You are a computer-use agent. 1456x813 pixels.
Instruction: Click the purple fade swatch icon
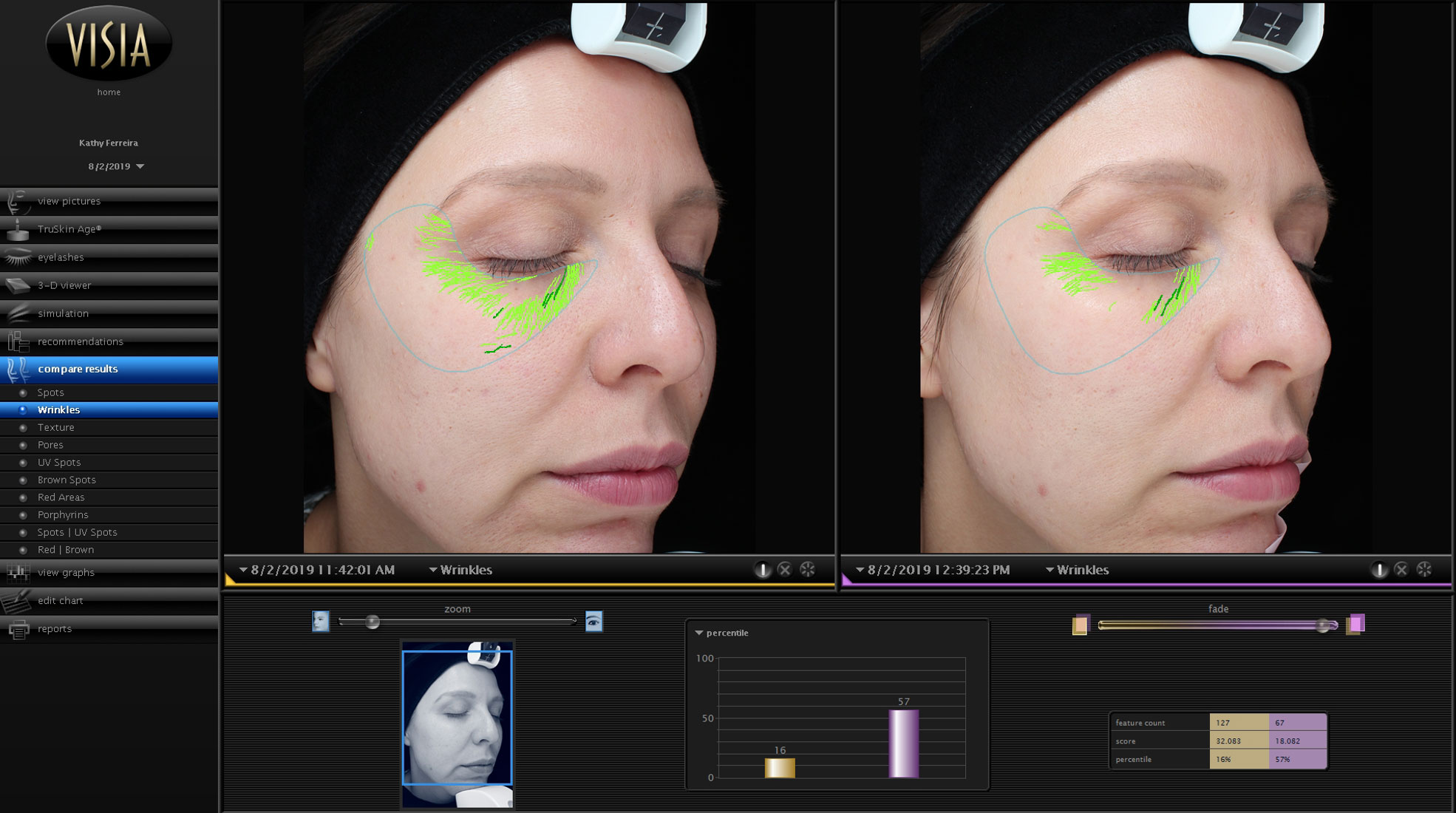pos(1355,625)
